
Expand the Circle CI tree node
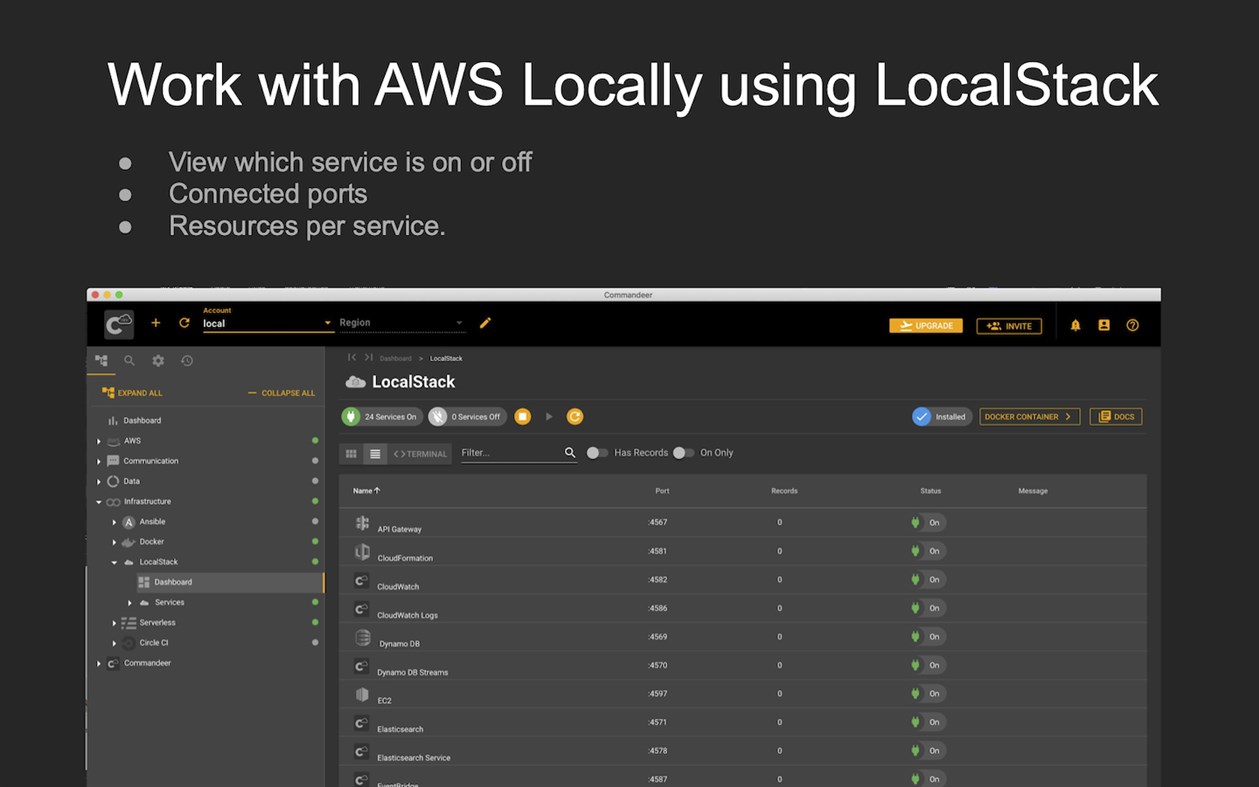coord(114,643)
